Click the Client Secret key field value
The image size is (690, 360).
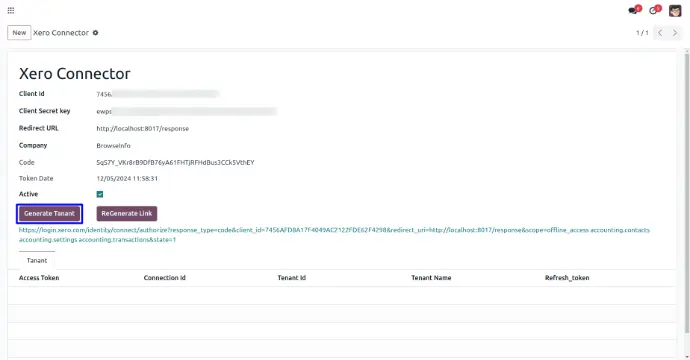coord(187,111)
